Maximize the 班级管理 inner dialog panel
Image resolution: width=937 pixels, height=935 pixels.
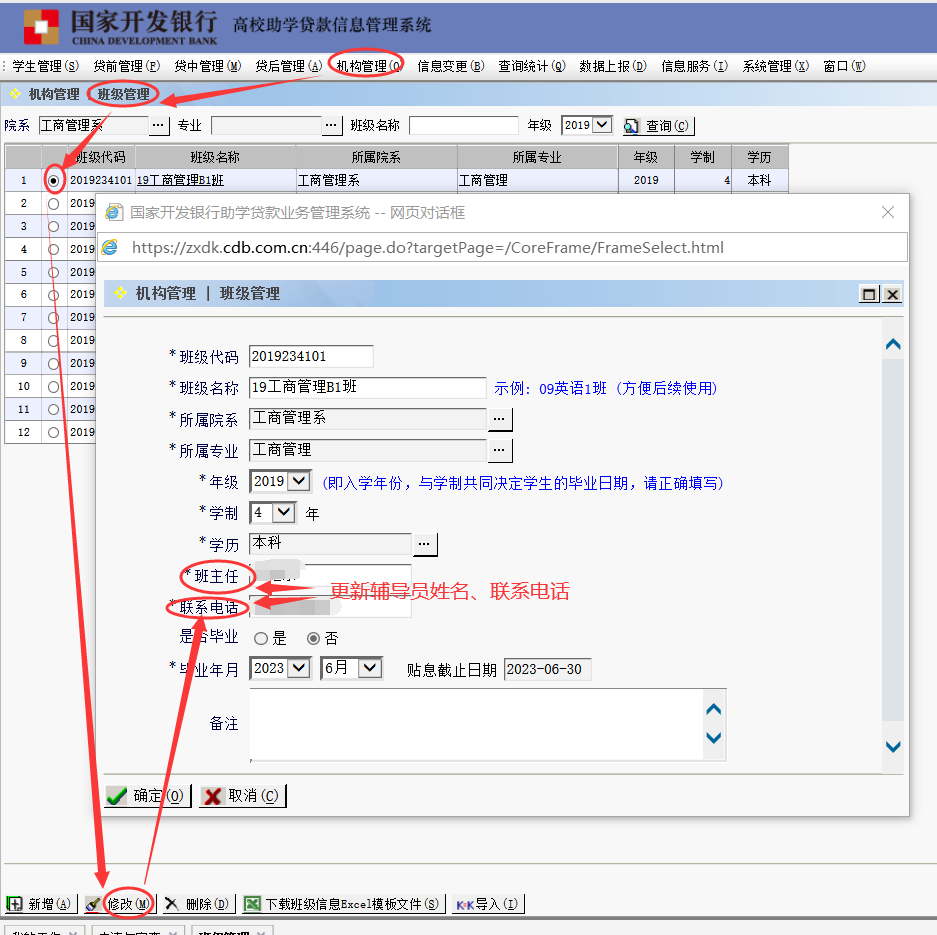click(870, 294)
